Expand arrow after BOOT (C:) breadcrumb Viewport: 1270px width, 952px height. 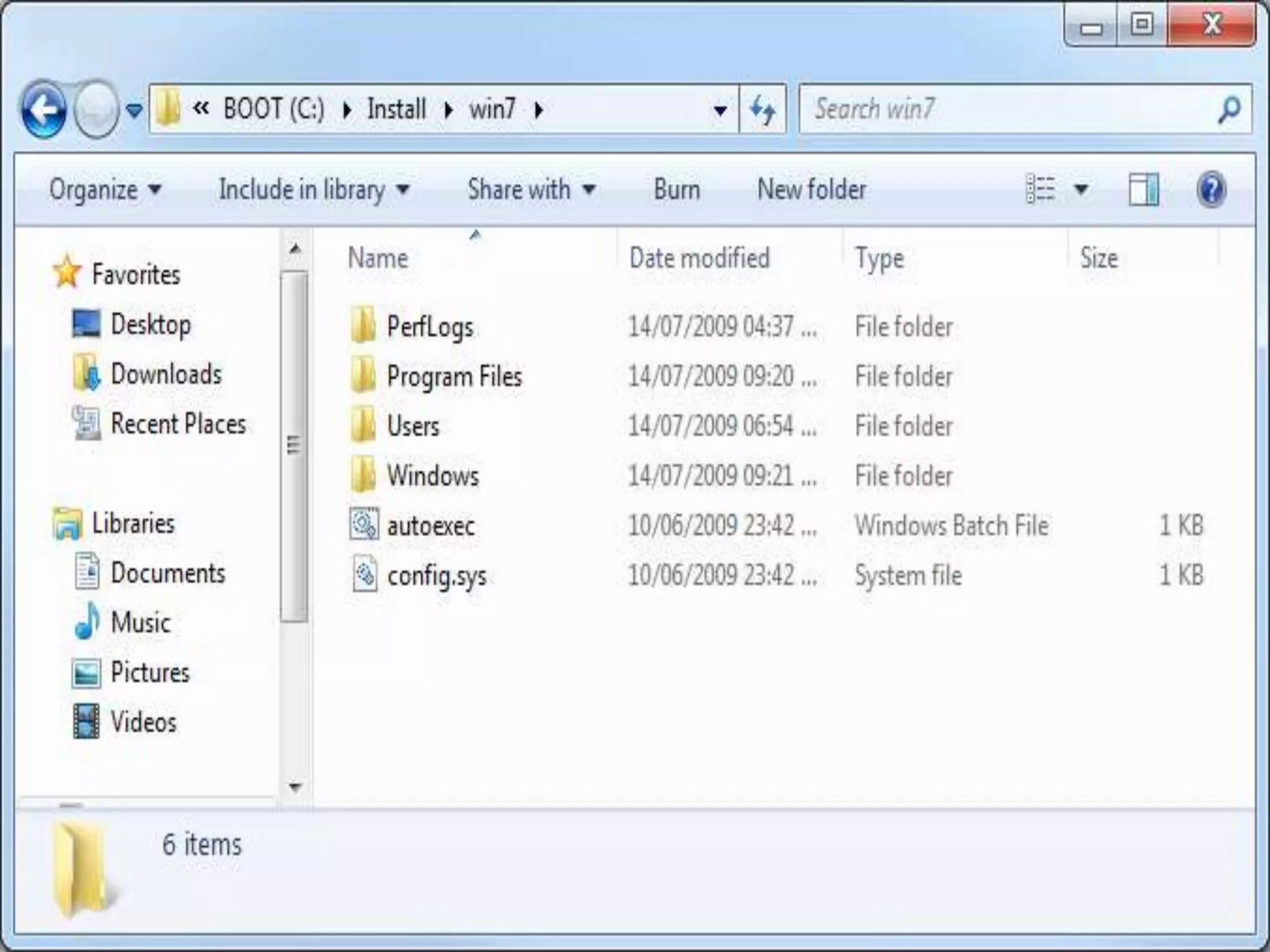click(x=347, y=110)
